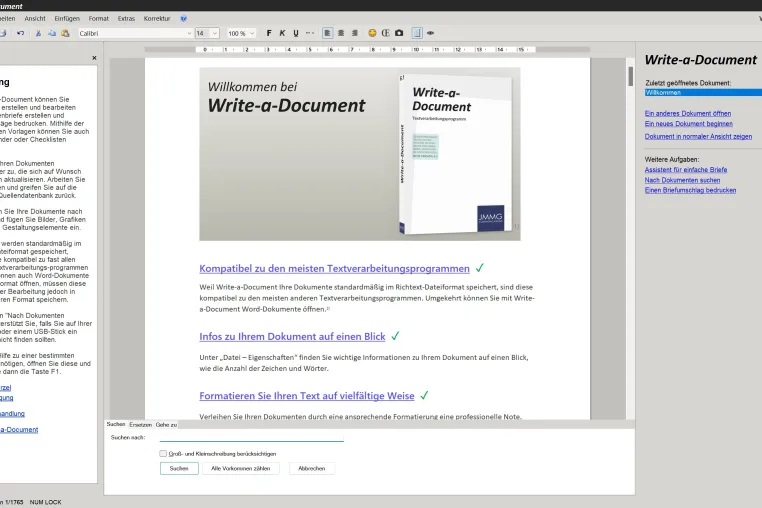Toggle page layout view icon
Screen dimensions: 762x508
coord(416,33)
